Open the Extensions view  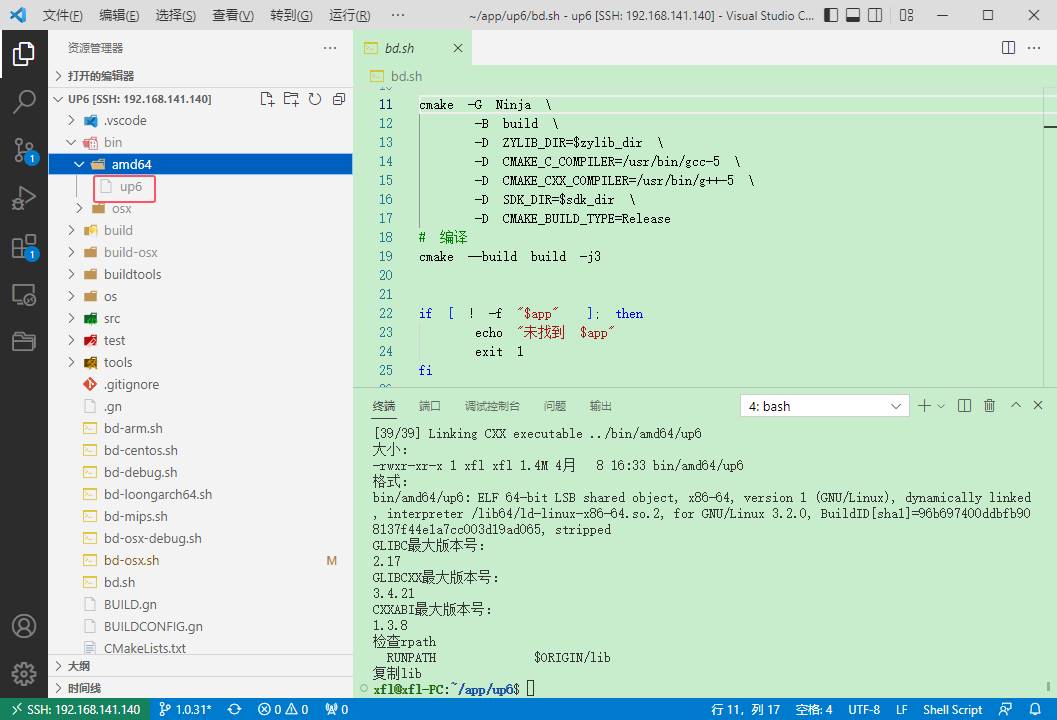click(x=23, y=247)
